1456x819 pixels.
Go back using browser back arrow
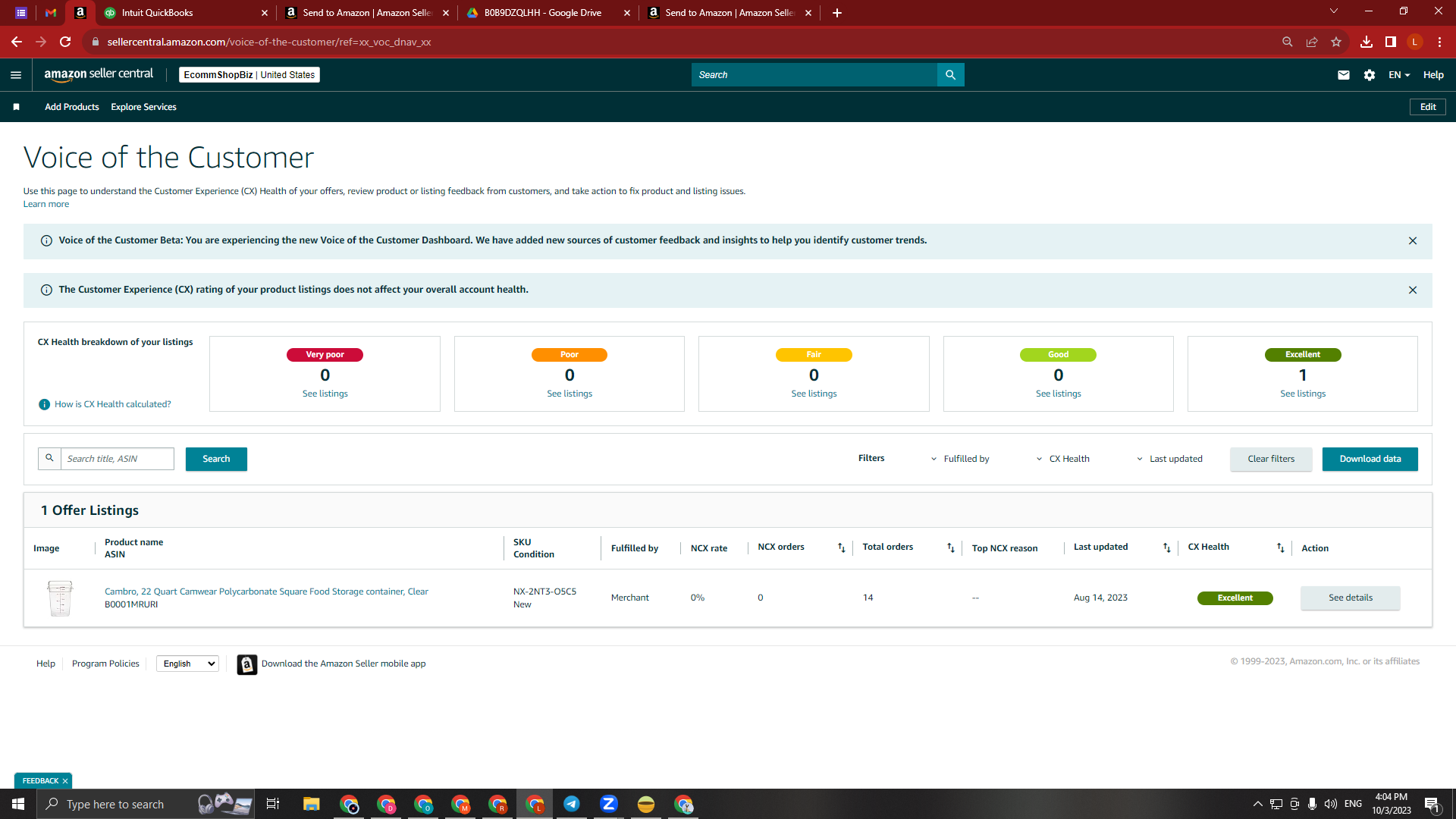click(17, 42)
